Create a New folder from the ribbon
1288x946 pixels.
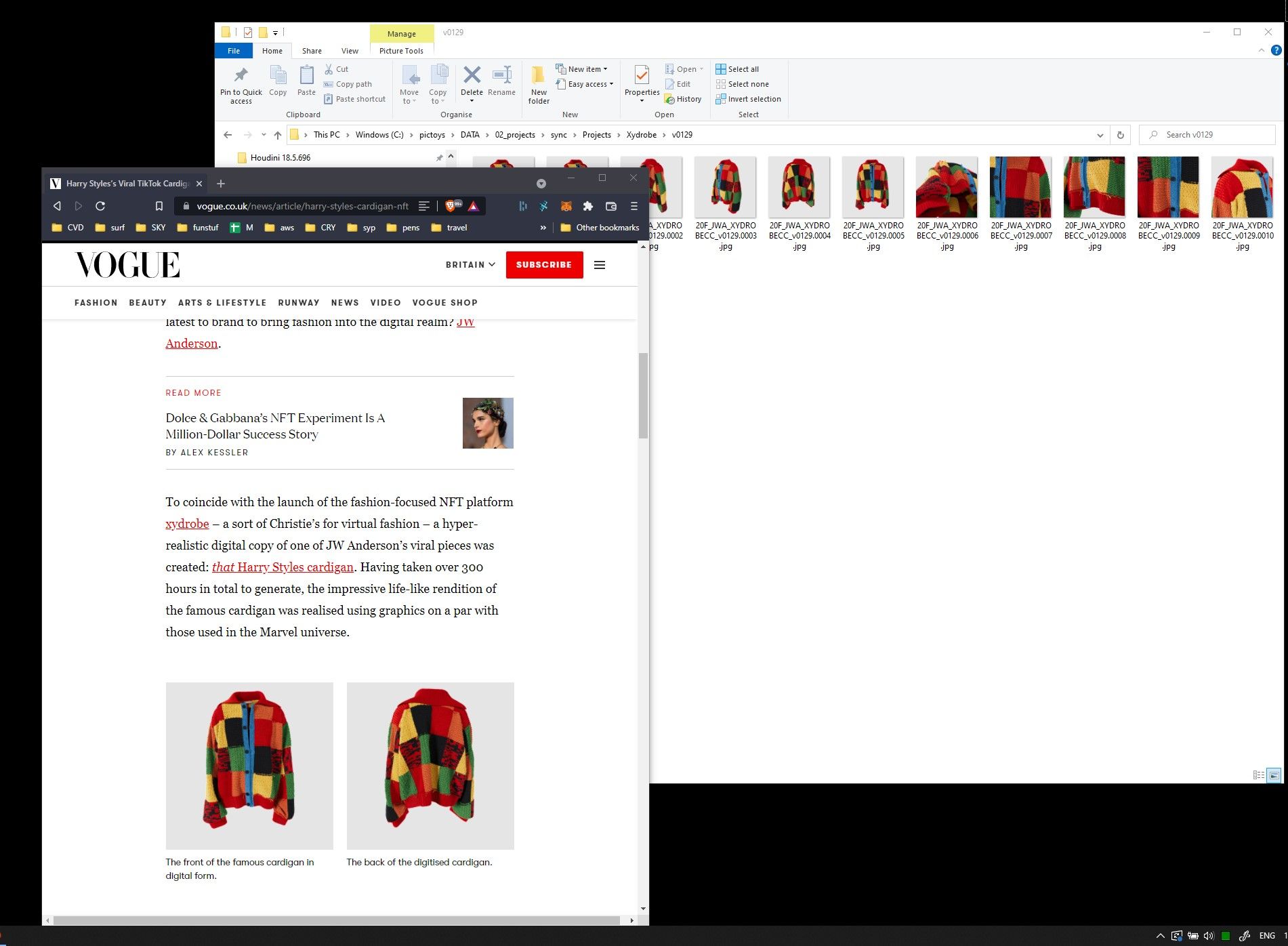pyautogui.click(x=539, y=85)
